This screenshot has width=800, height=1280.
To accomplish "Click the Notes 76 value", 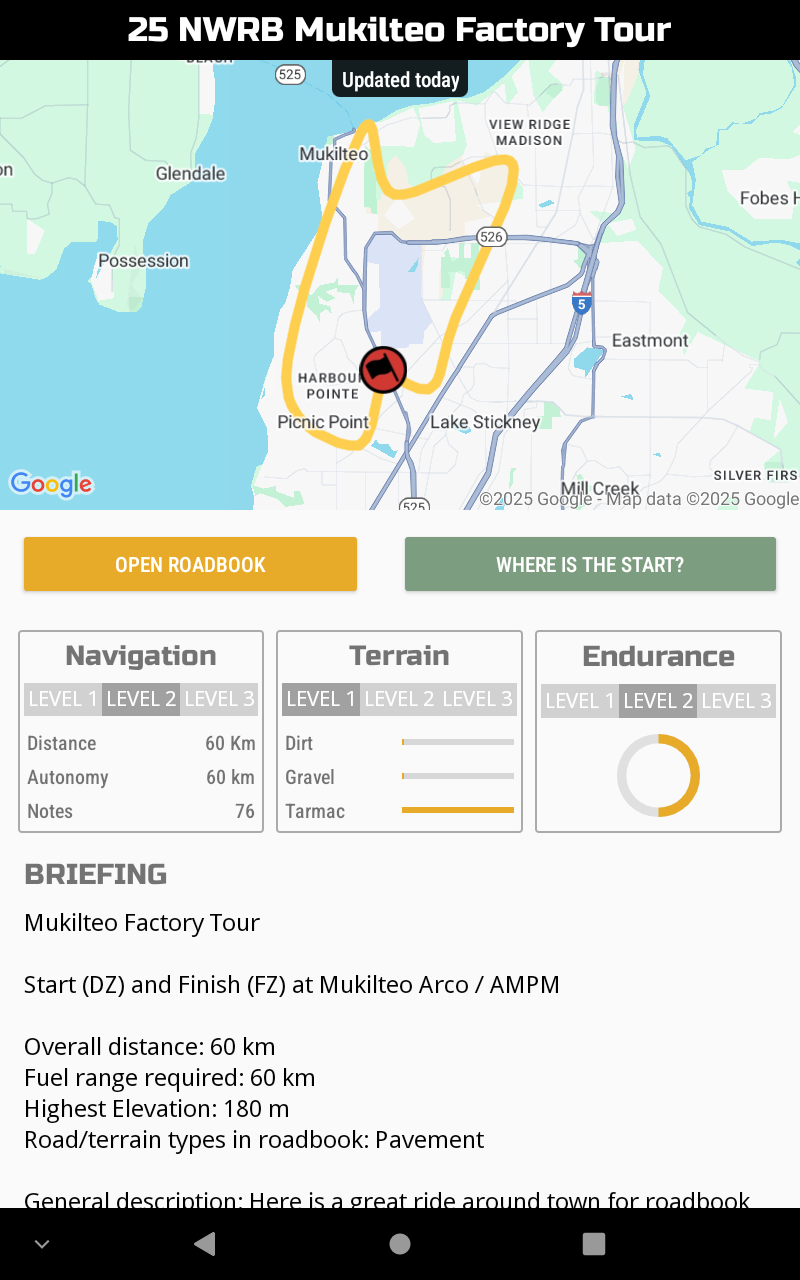I will [245, 811].
